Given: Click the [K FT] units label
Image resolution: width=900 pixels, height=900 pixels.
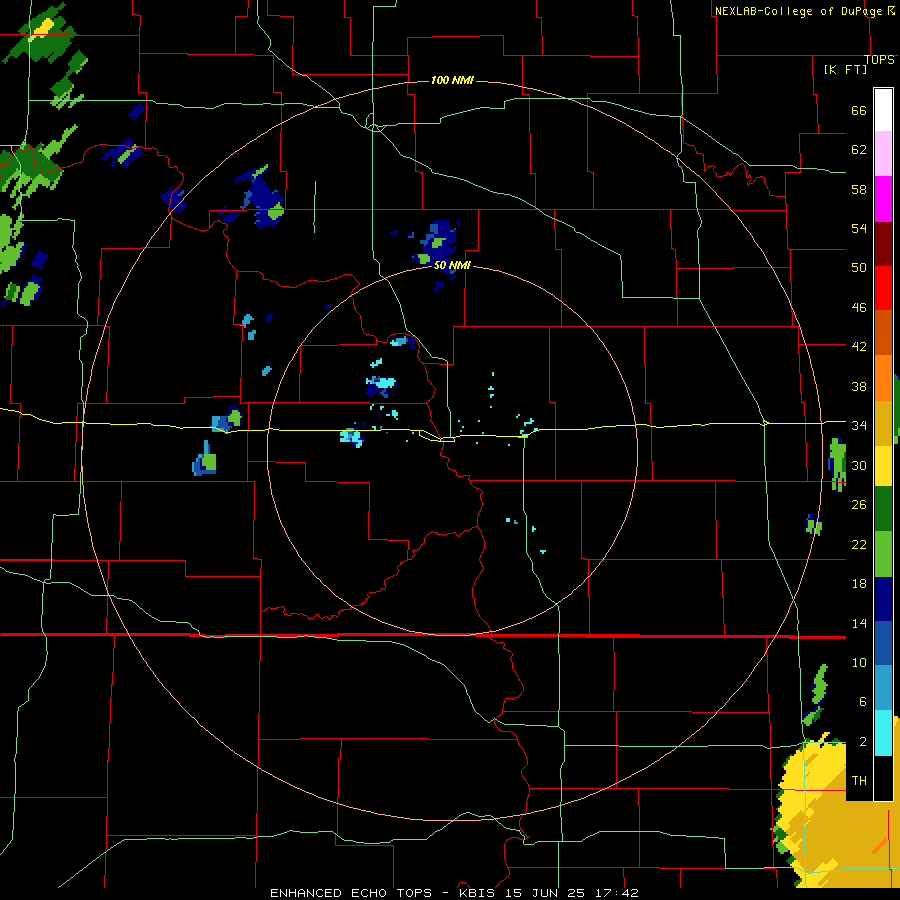Looking at the screenshot, I should (845, 69).
